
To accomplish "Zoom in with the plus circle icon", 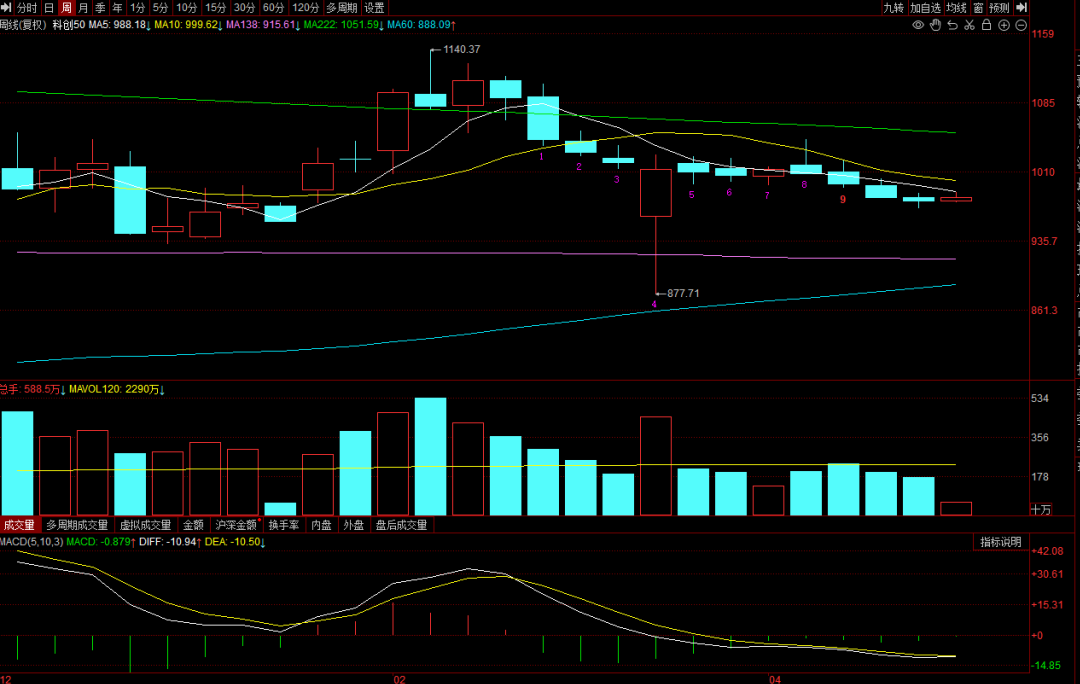I will tap(1004, 25).
